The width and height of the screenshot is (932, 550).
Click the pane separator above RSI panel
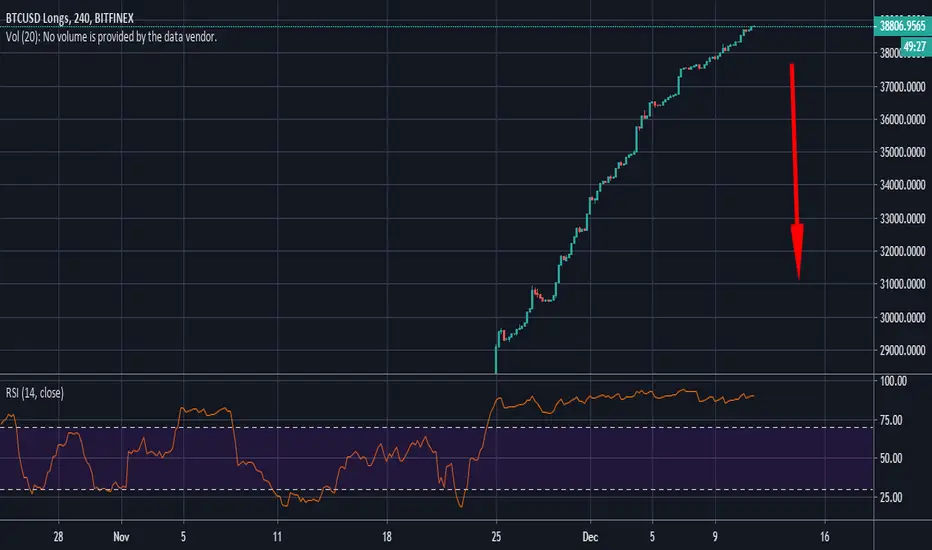coord(437,374)
